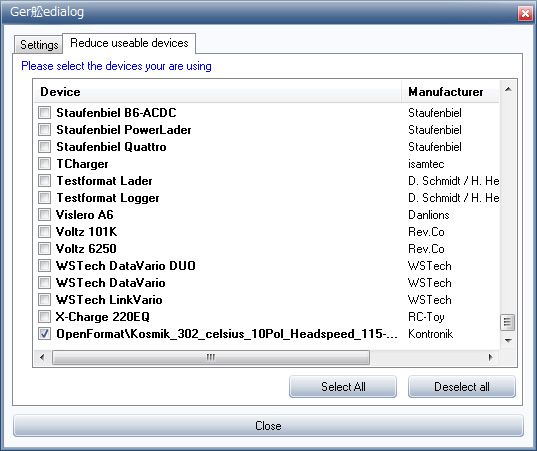
Task: Enable the Staufenbiel PowerLader device
Action: click(x=45, y=129)
